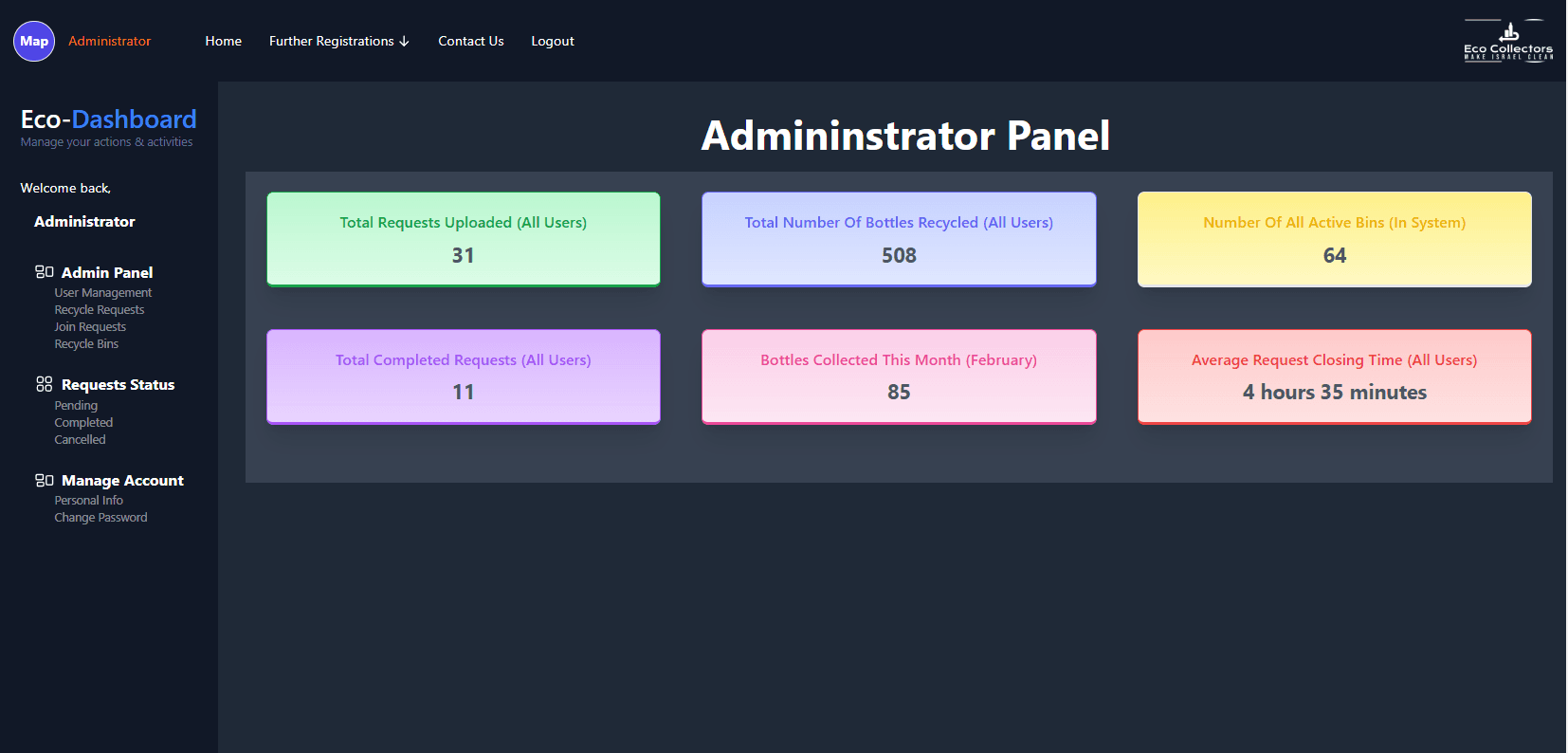Click the Eco Collectors logo

[1507, 41]
